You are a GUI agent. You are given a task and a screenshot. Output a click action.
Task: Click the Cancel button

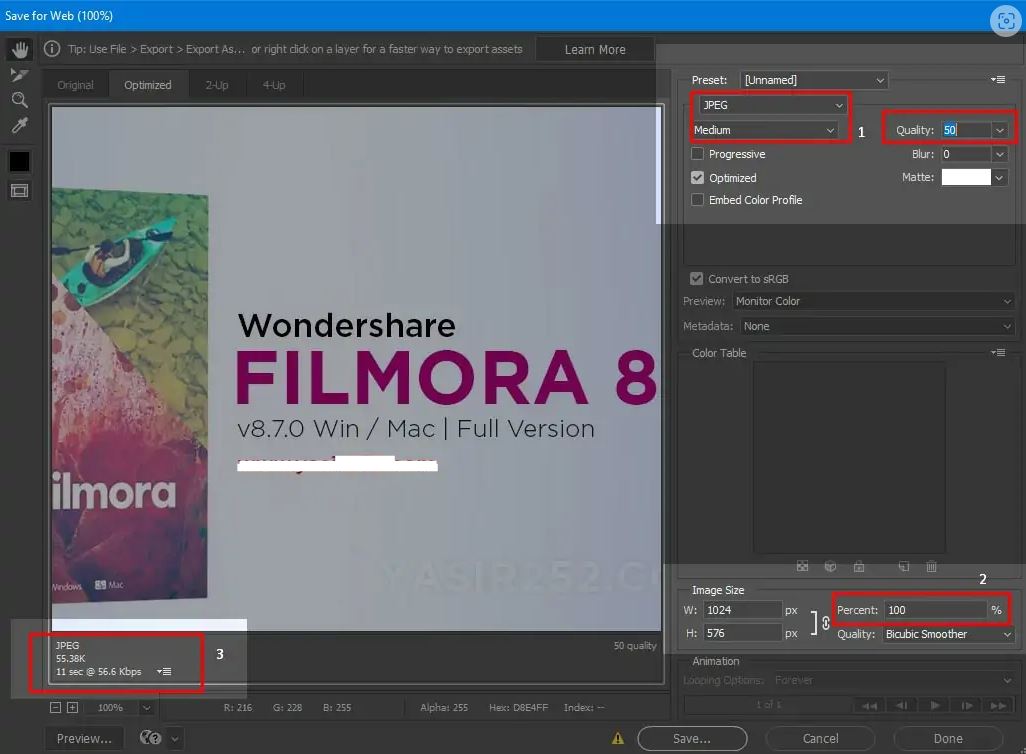pos(821,738)
